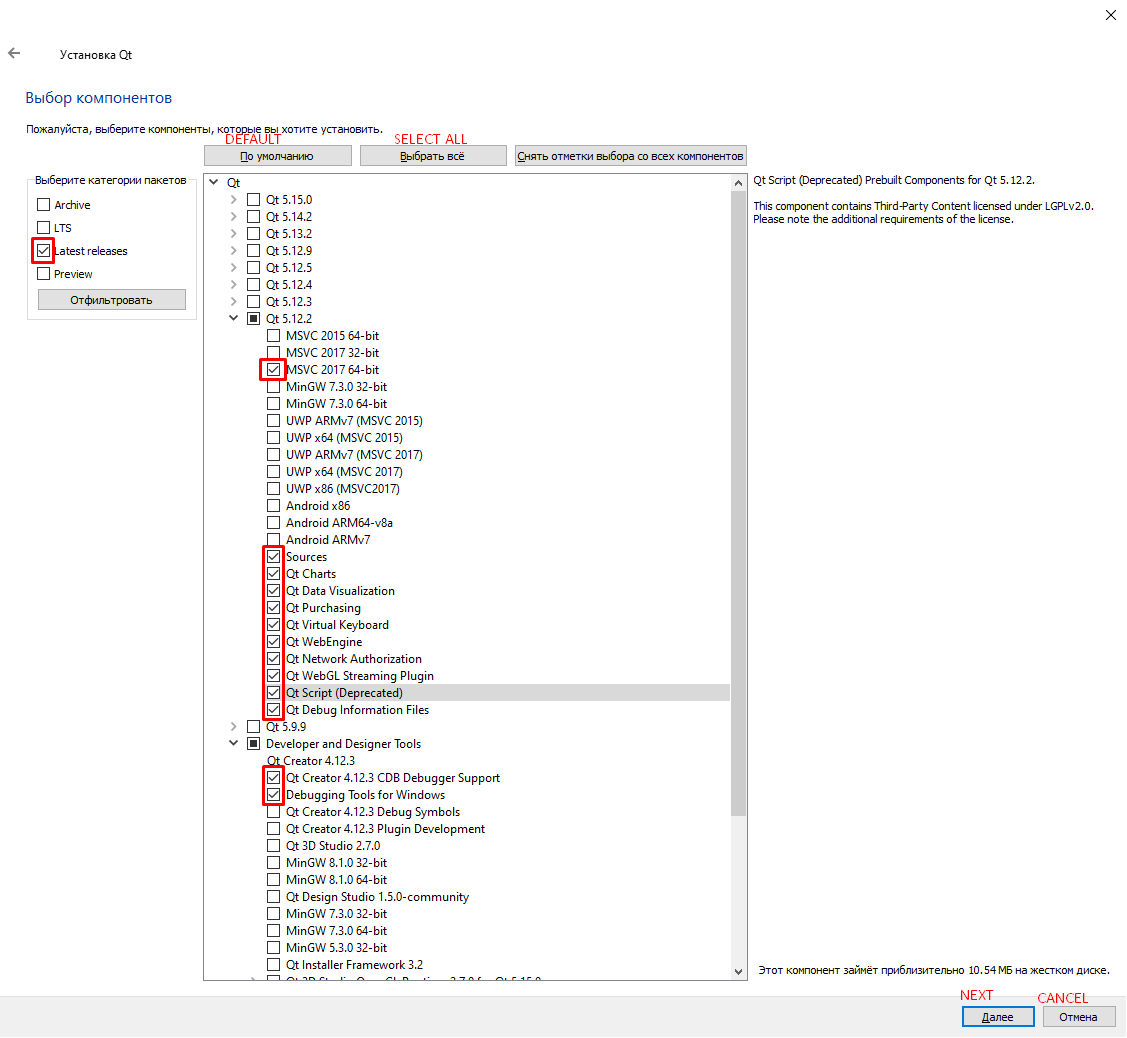Uncheck the Qt Charts checkbox
The width and height of the screenshot is (1127, 1038).
(x=274, y=574)
